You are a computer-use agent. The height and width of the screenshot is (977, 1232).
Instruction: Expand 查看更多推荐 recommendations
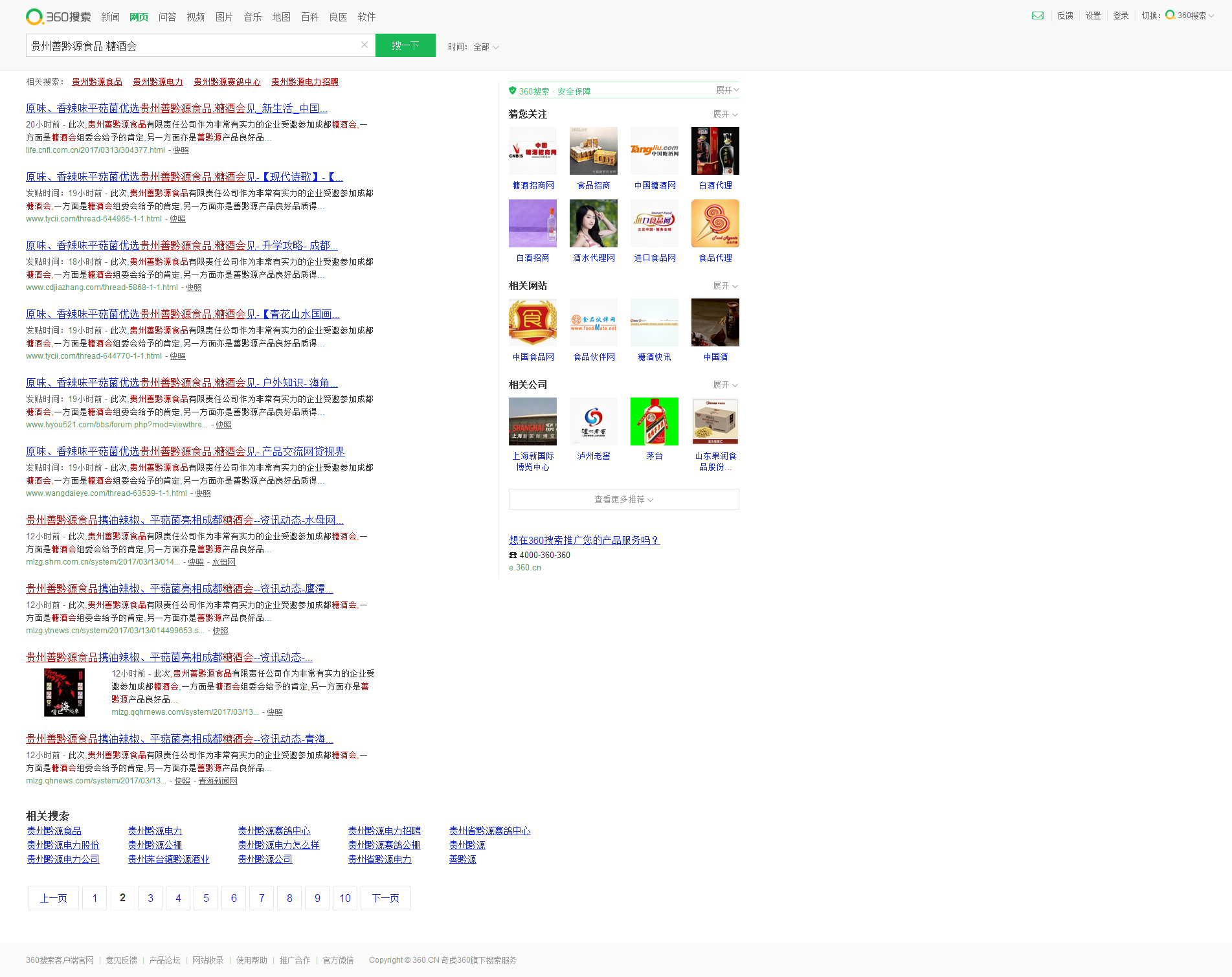[623, 499]
